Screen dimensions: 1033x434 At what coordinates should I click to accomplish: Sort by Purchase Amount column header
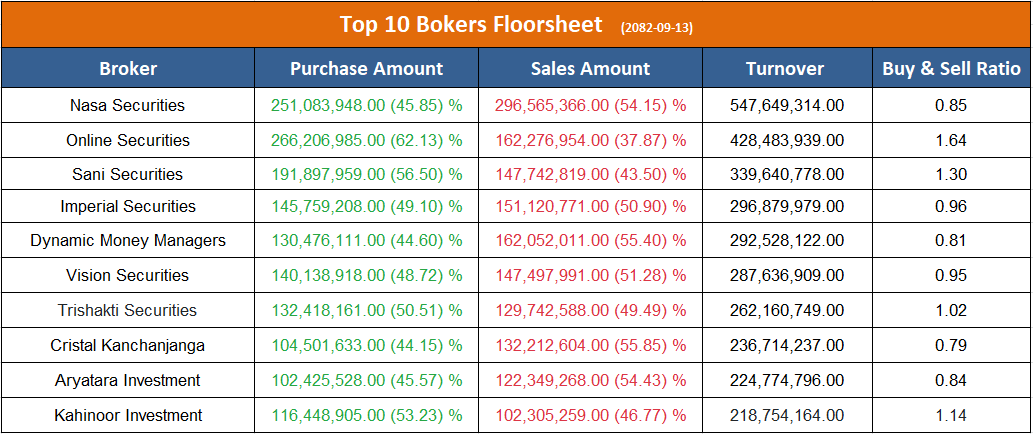[366, 69]
